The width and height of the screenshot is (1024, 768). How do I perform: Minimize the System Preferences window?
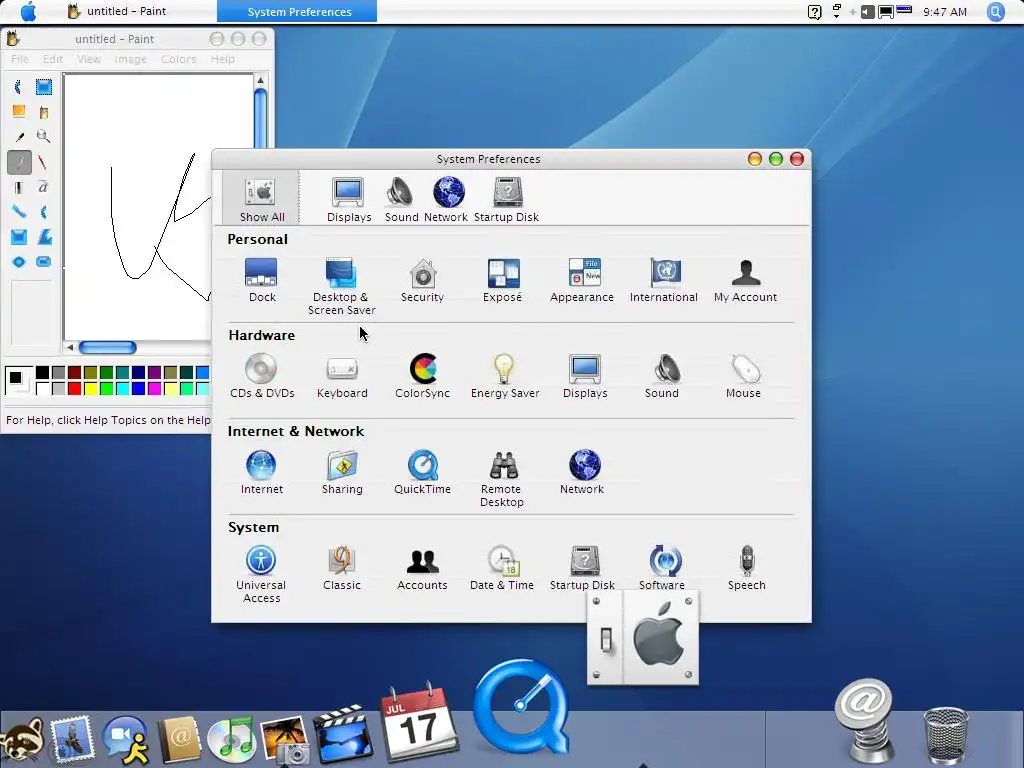tap(754, 159)
